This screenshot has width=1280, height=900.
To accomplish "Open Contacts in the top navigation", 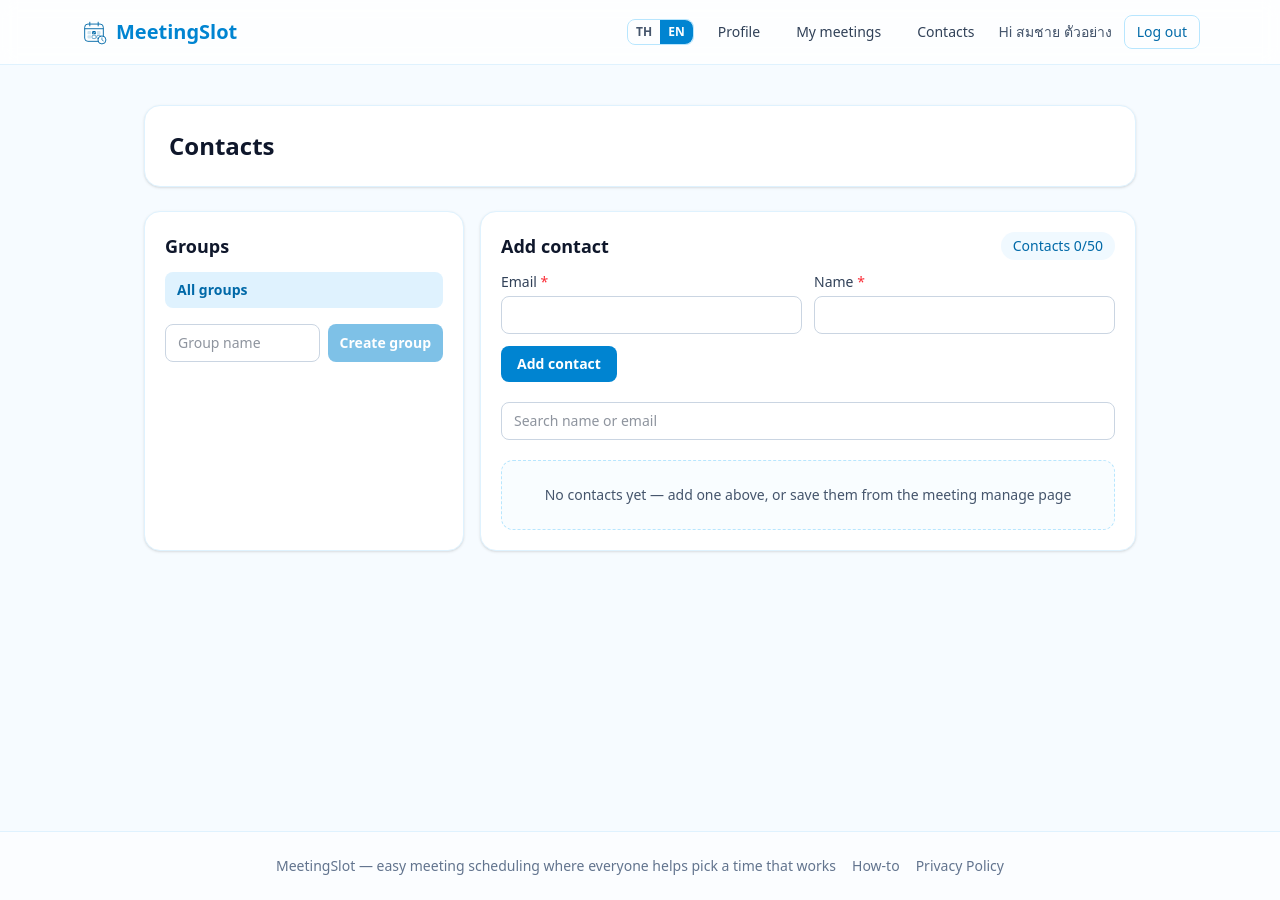I will coord(946,32).
